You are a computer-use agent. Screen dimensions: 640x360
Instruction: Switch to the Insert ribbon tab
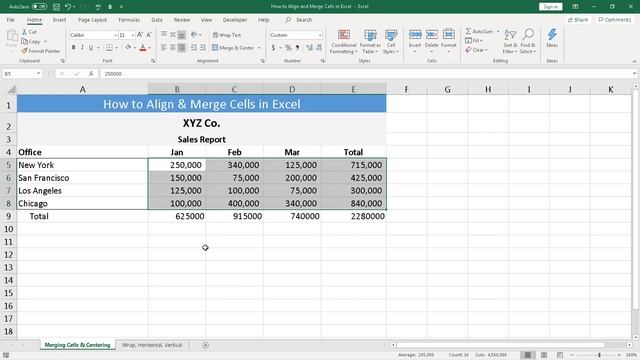(x=59, y=20)
